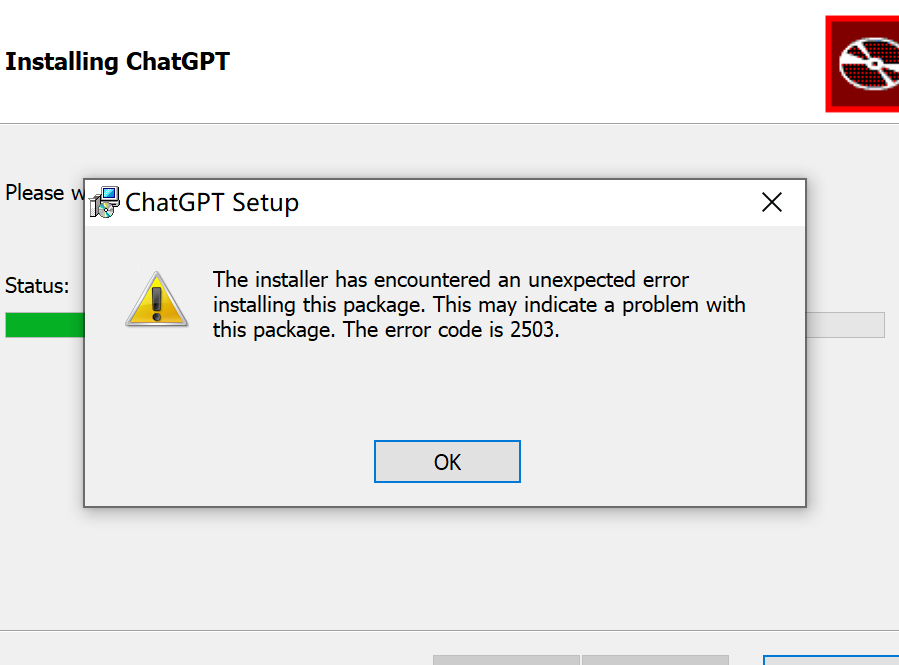The height and width of the screenshot is (665, 899).
Task: Click the setup computer icon before the dialog title
Action: click(105, 202)
